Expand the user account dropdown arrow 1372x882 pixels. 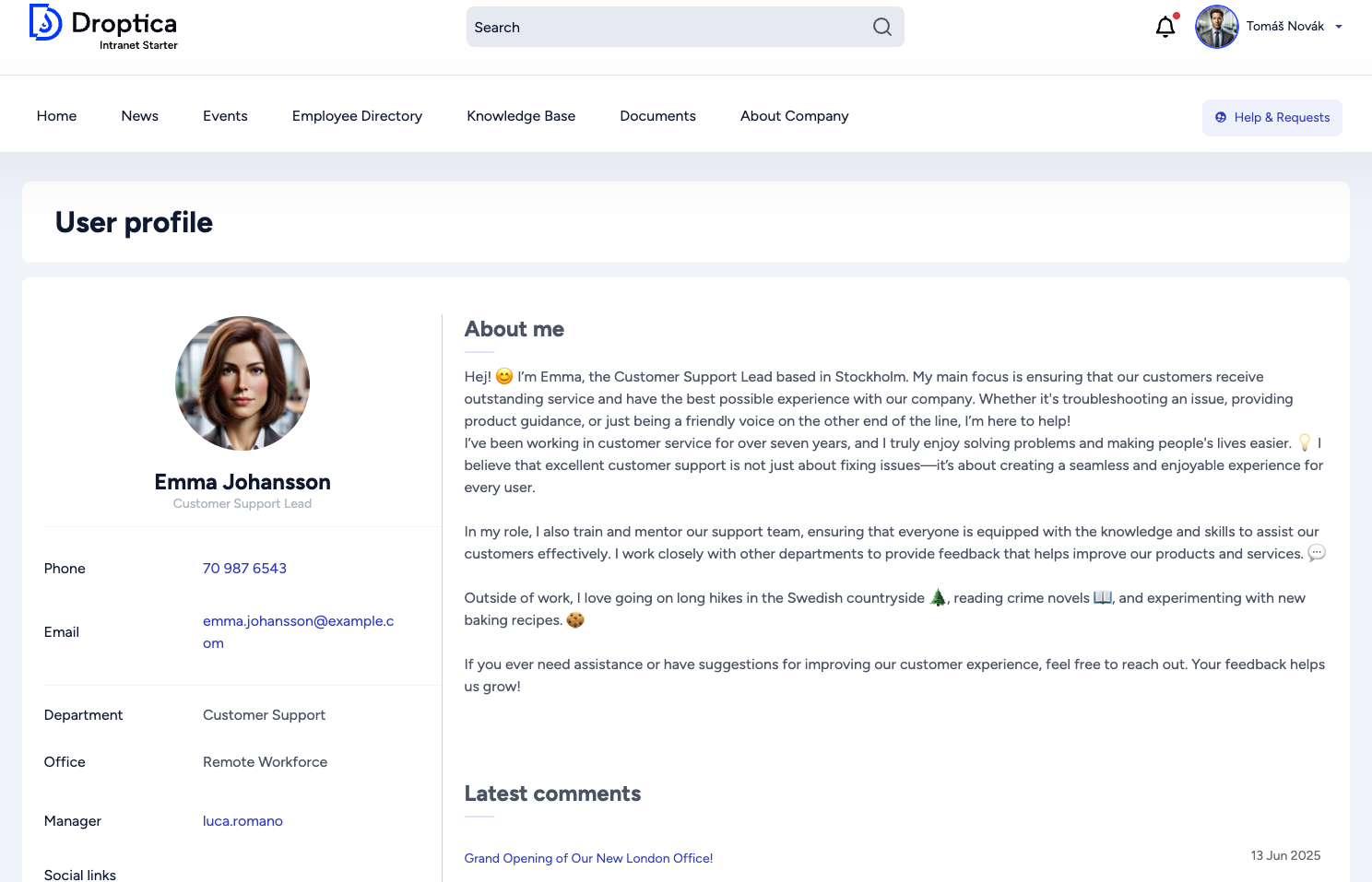[1339, 27]
